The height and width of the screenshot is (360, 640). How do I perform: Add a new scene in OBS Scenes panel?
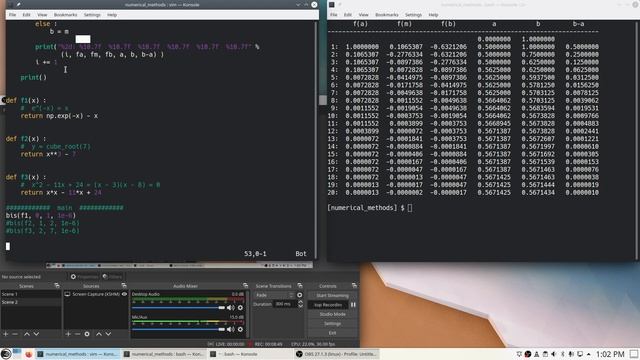click(x=6, y=334)
